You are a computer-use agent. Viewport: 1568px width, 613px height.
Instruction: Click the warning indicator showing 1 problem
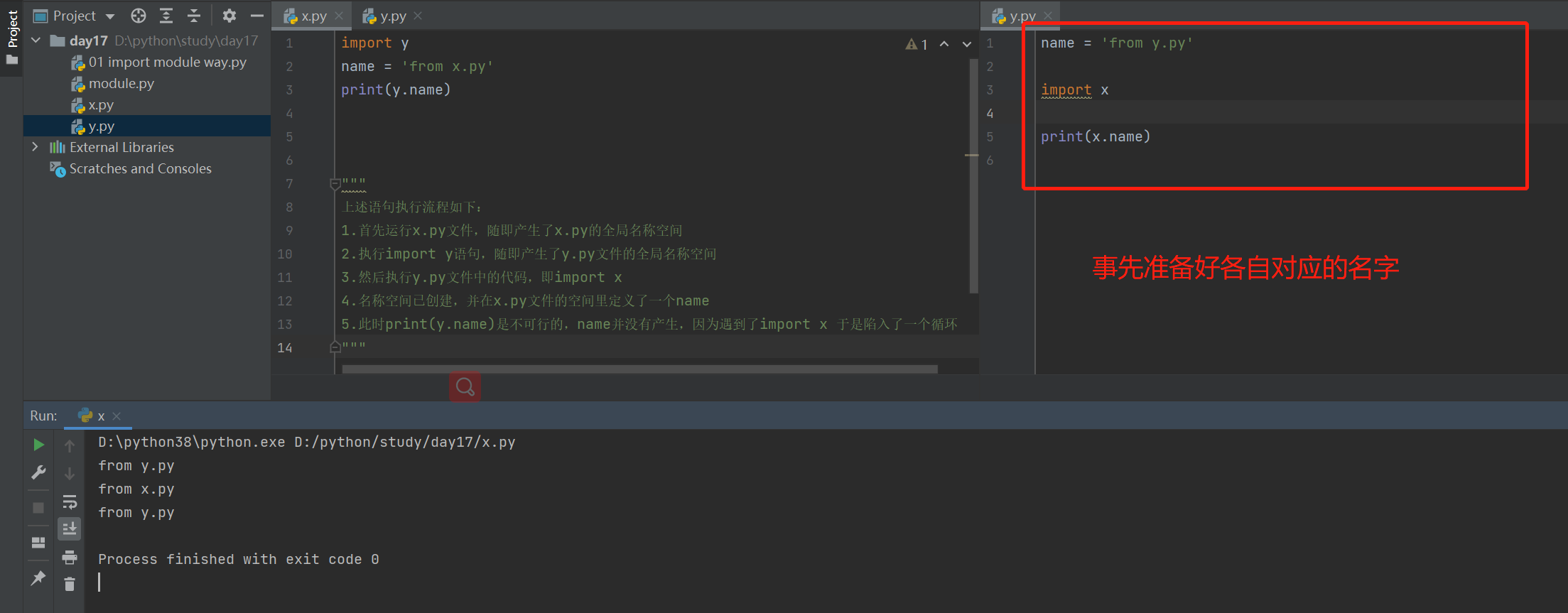click(x=917, y=45)
